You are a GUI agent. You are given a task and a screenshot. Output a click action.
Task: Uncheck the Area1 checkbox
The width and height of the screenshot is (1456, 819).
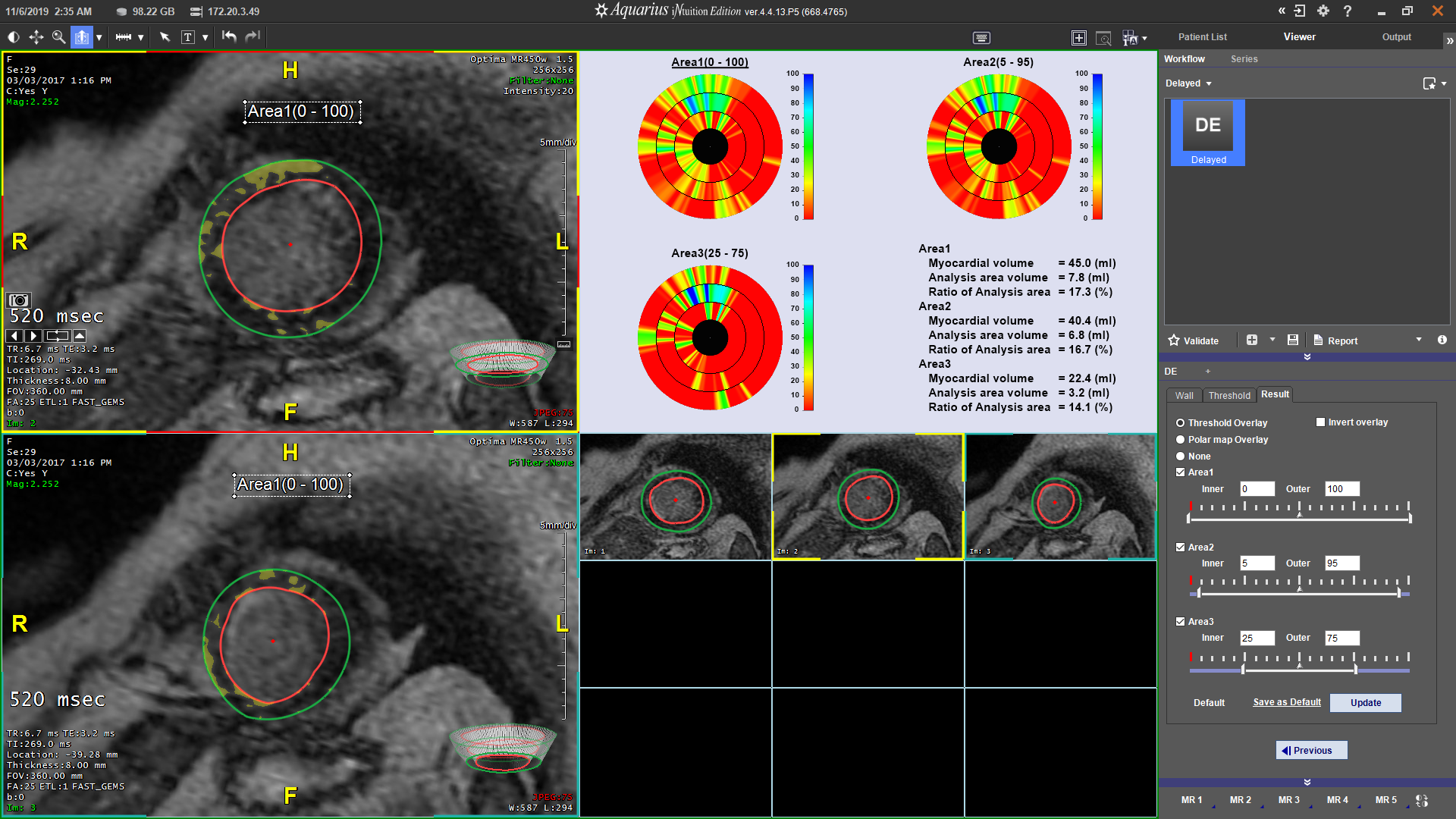click(1180, 472)
